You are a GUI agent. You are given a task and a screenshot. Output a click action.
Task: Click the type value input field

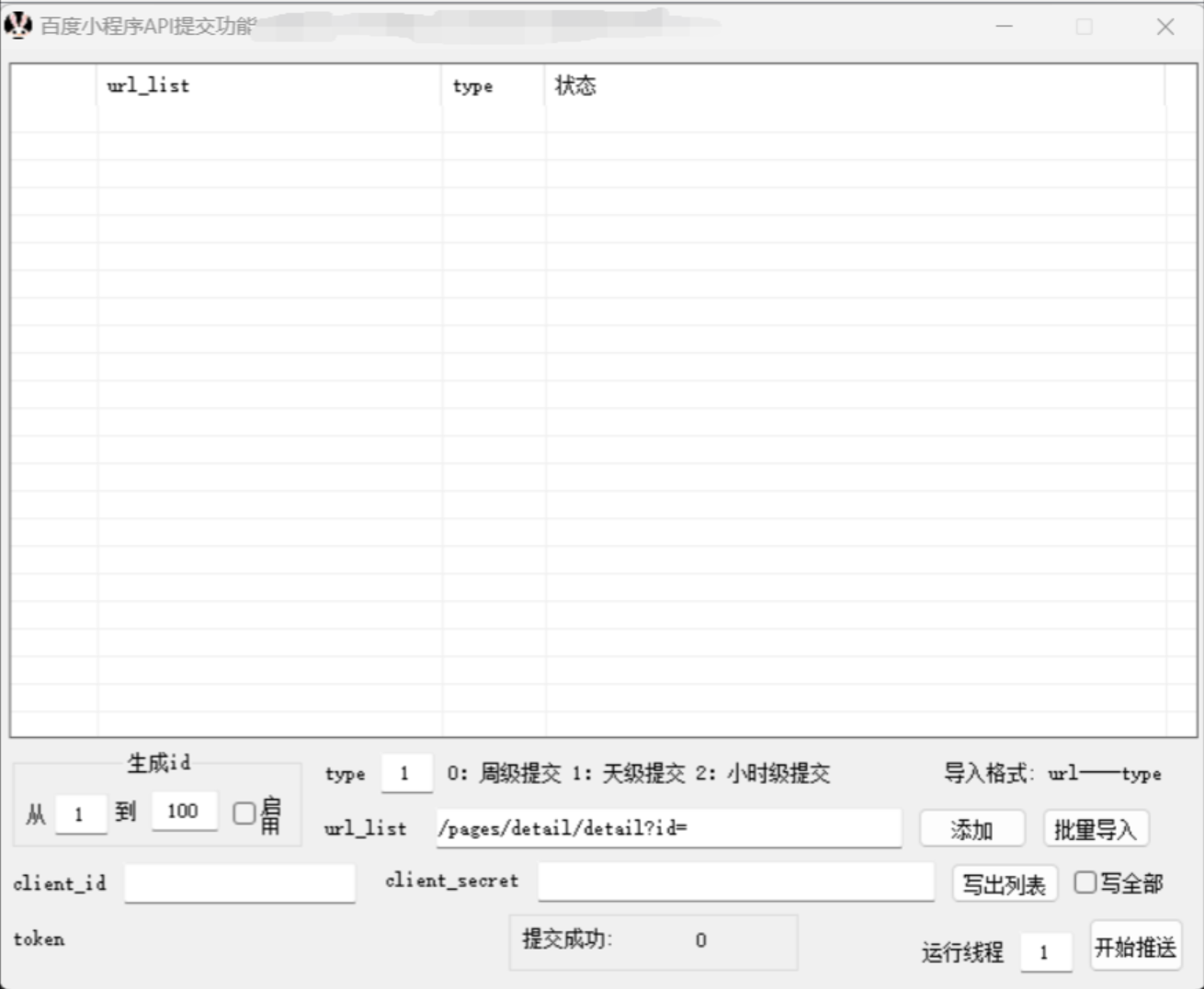click(406, 773)
